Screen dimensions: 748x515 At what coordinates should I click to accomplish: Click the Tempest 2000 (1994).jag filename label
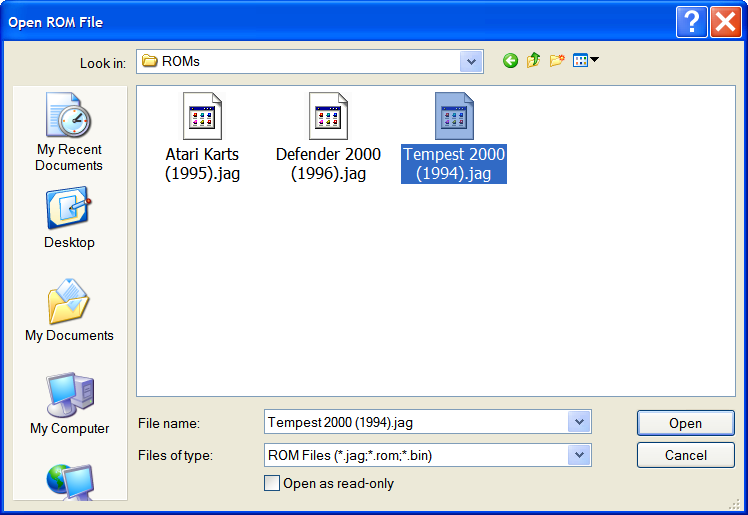tap(454, 164)
